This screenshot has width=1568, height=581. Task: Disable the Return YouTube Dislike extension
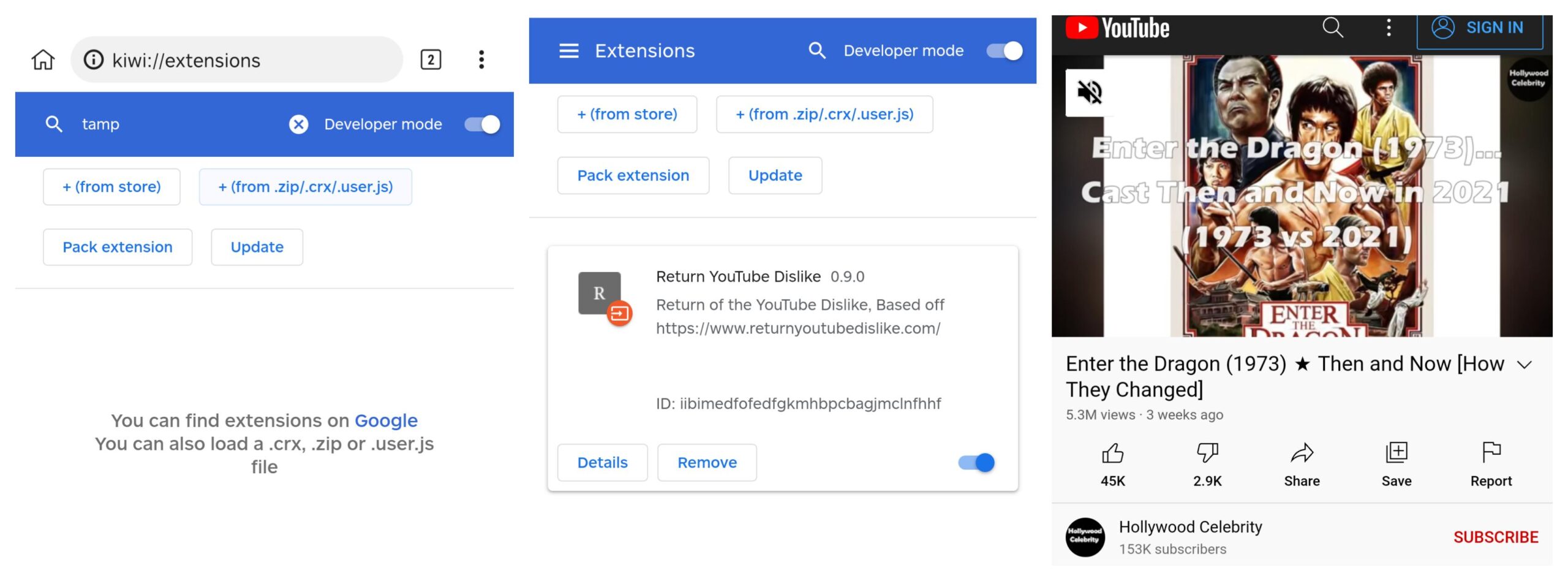976,463
